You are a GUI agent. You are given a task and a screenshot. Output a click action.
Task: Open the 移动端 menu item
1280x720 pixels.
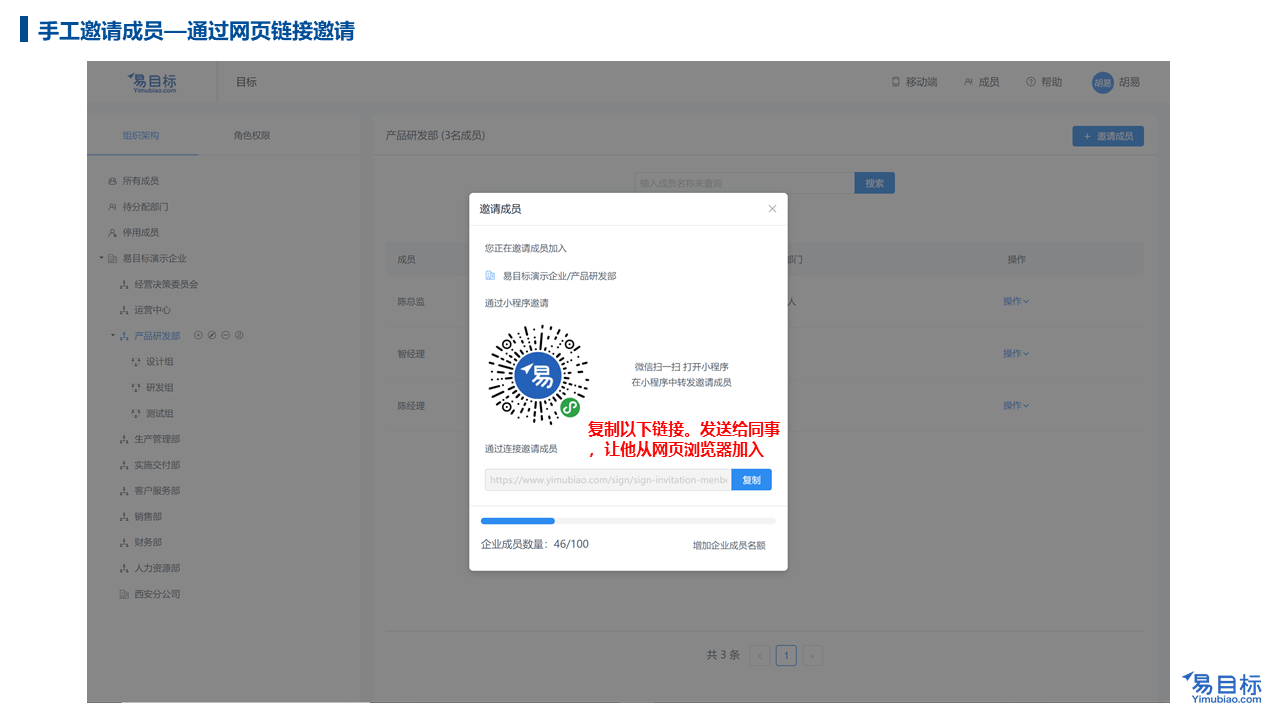pyautogui.click(x=914, y=82)
